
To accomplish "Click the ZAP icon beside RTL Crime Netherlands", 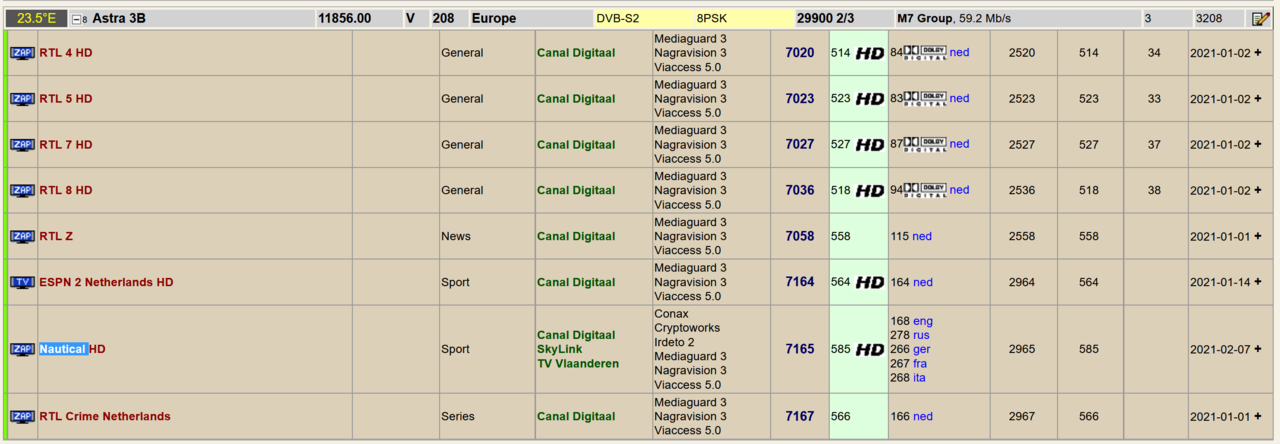I will click(22, 417).
